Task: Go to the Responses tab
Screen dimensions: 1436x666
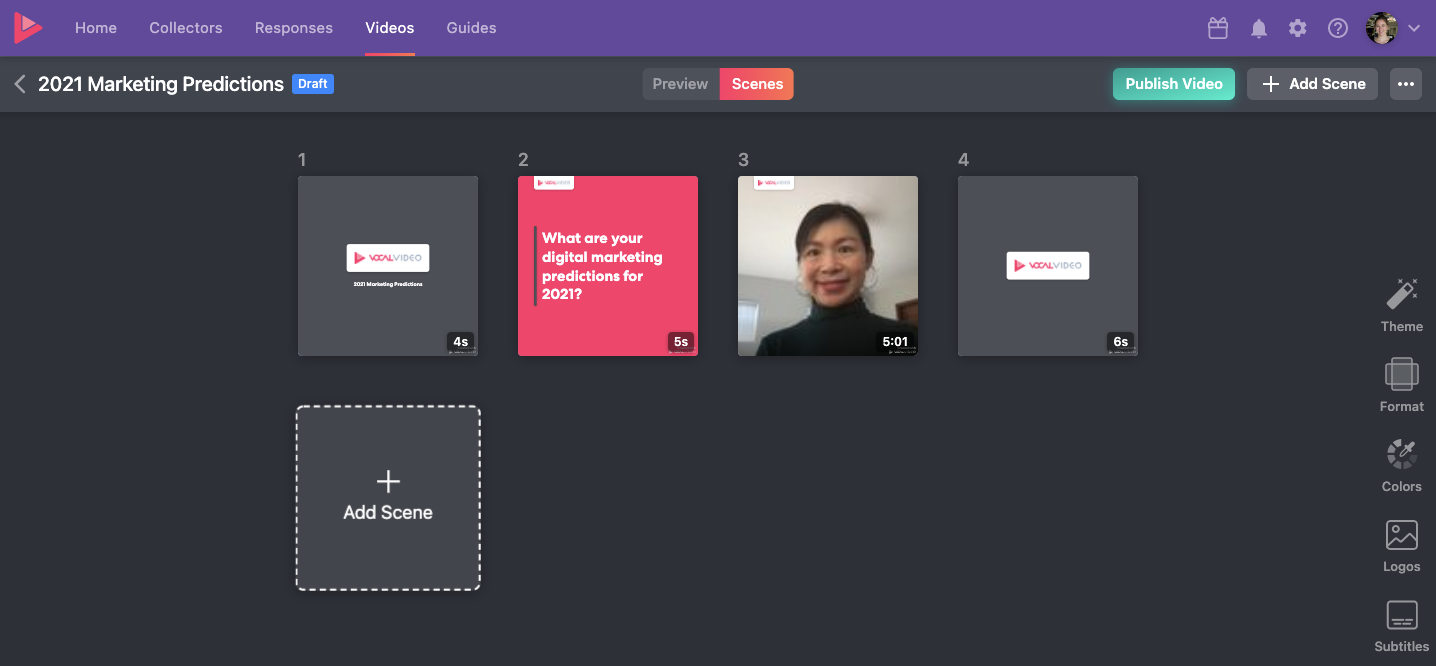Action: point(294,28)
